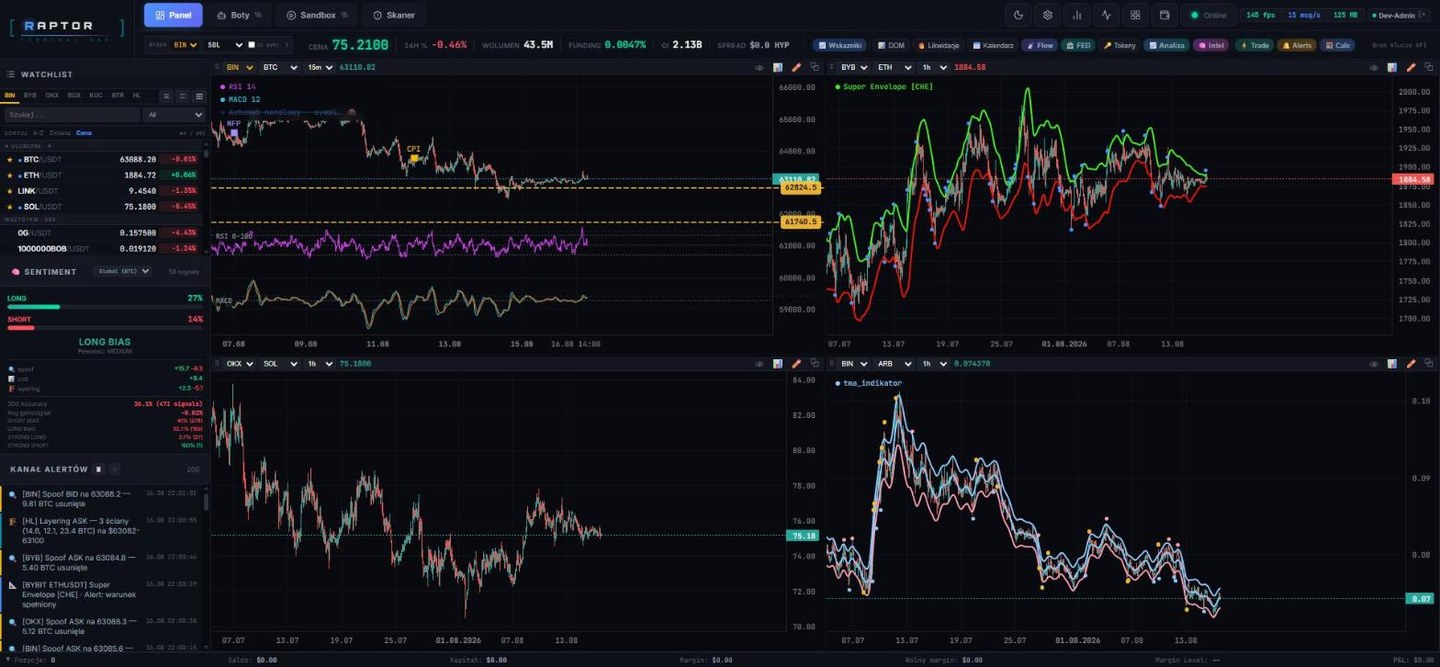Select drawing pencil on ARB chart
The height and width of the screenshot is (667, 1440).
coord(1412,364)
